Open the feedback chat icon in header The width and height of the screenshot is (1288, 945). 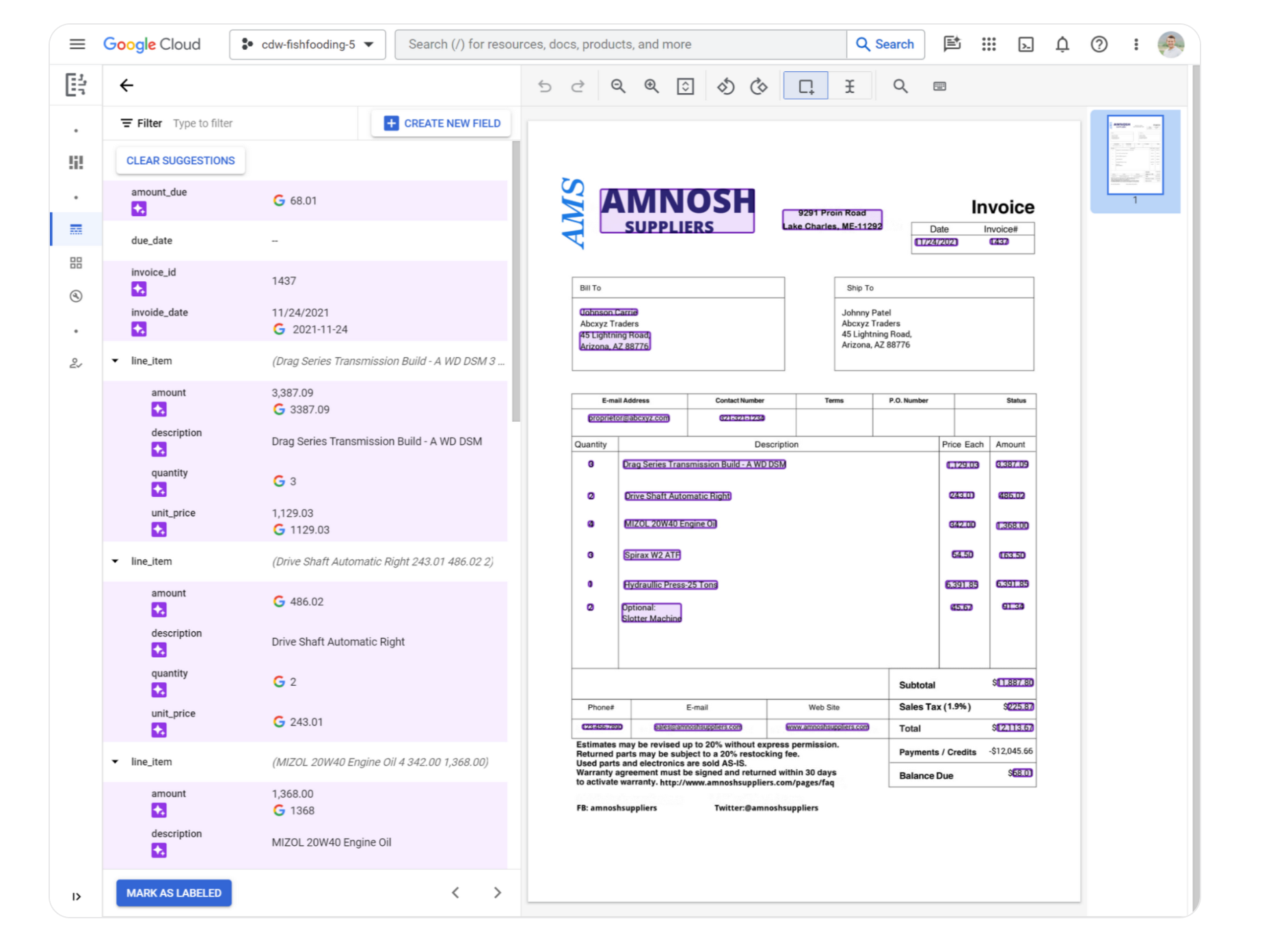click(952, 44)
